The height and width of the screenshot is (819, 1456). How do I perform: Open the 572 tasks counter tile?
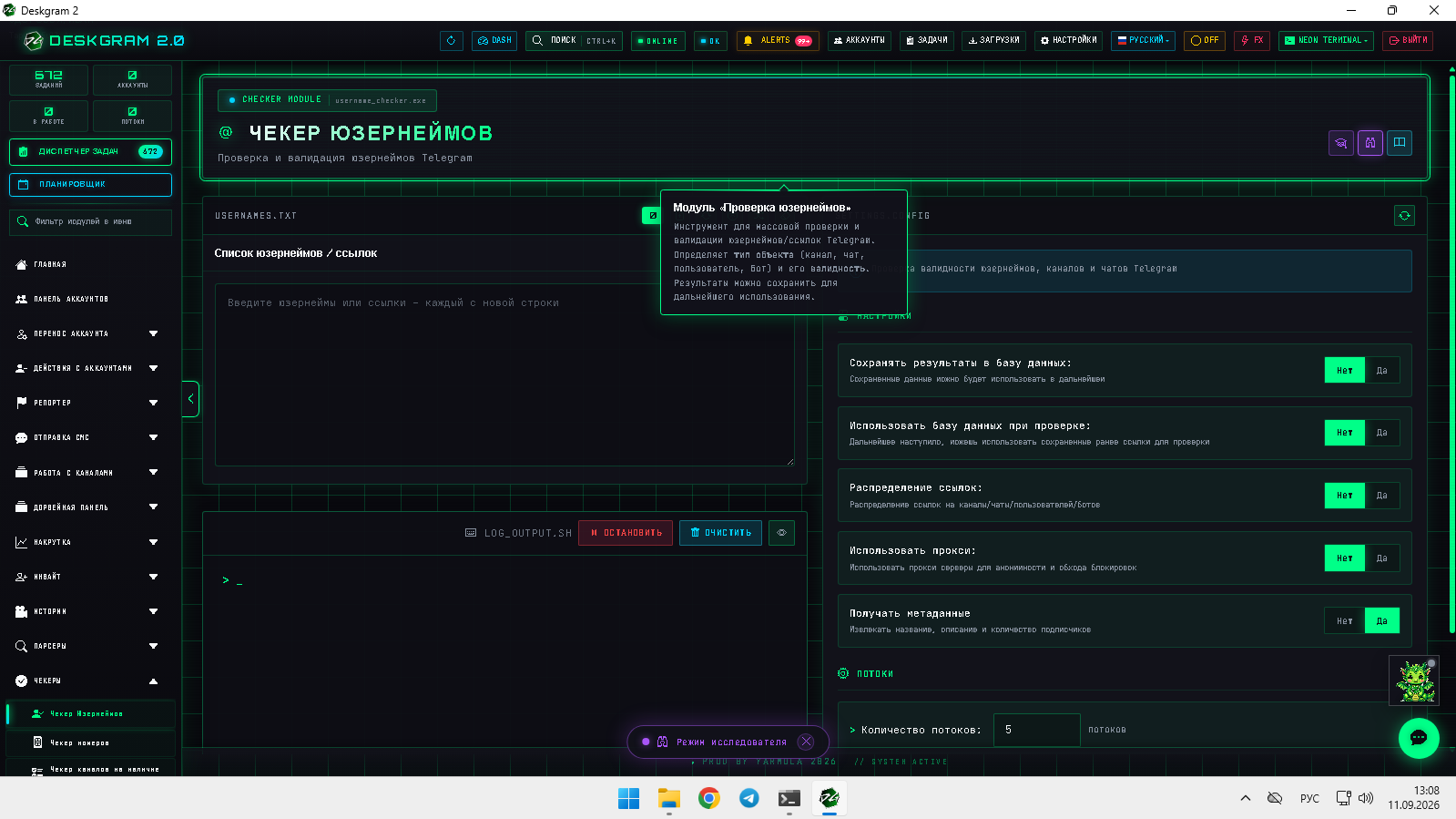point(49,80)
